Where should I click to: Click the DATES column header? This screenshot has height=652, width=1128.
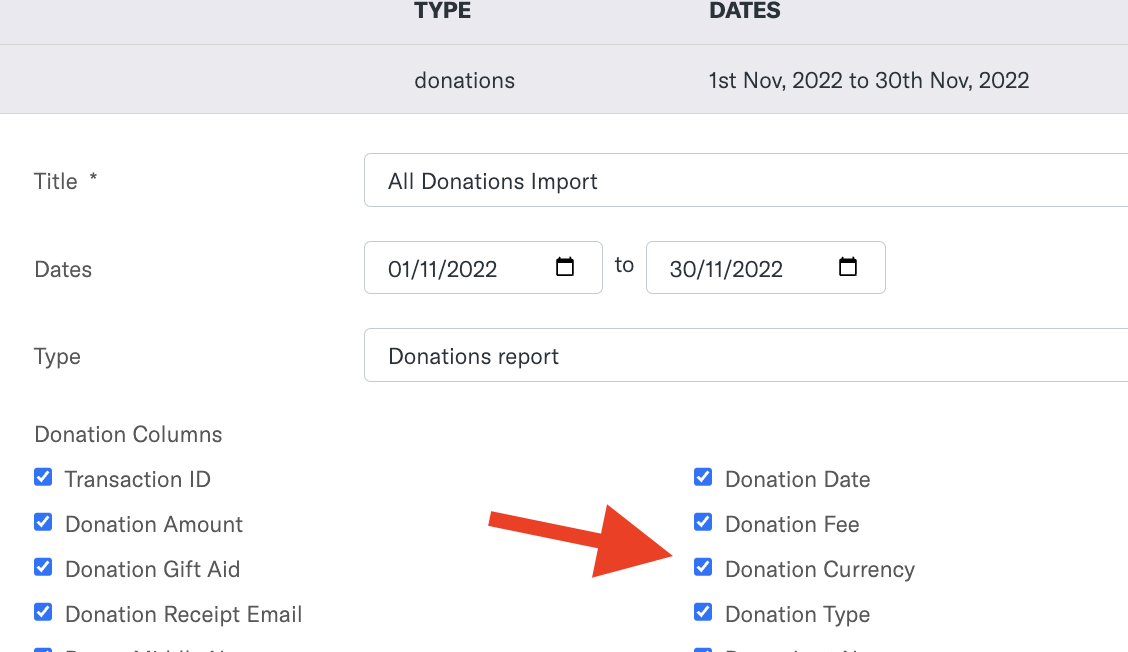[744, 12]
